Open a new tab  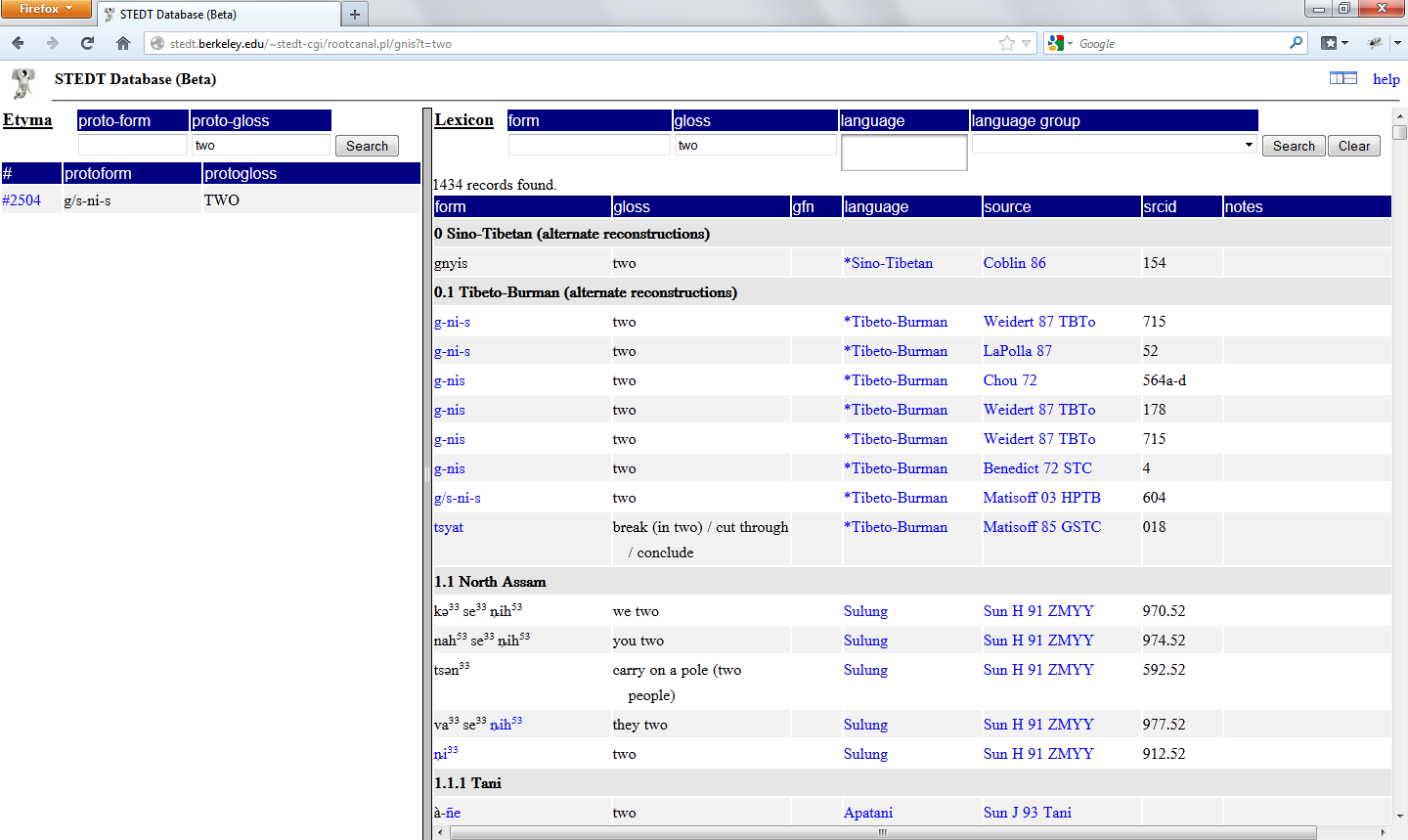[355, 14]
